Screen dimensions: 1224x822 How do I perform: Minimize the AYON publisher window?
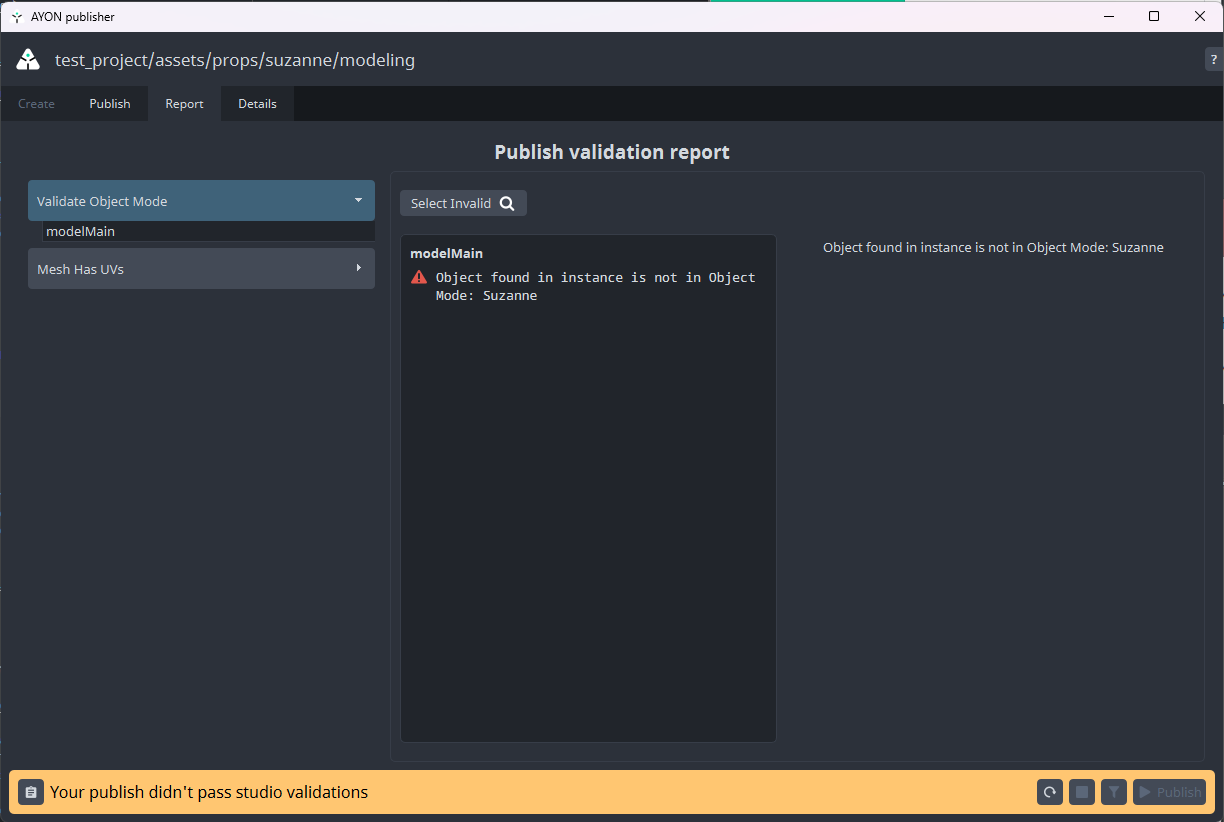[x=1109, y=16]
